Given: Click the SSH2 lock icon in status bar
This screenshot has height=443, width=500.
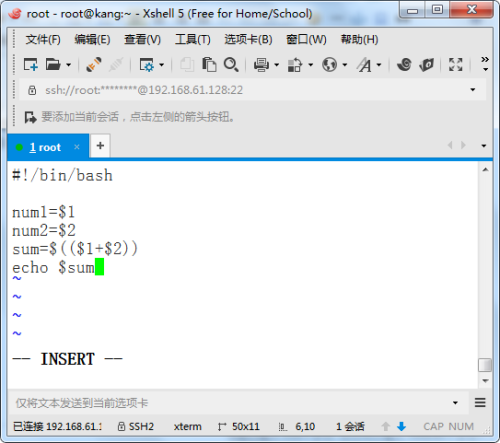Looking at the screenshot, I should [122, 426].
